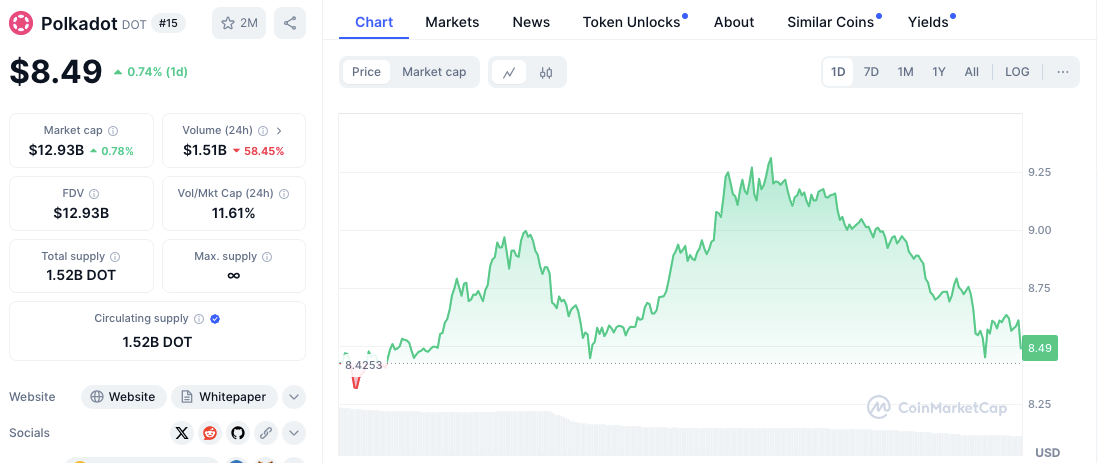The width and height of the screenshot is (1098, 463).
Task: Add Polkadot to watchlist with star button
Action: pos(238,22)
